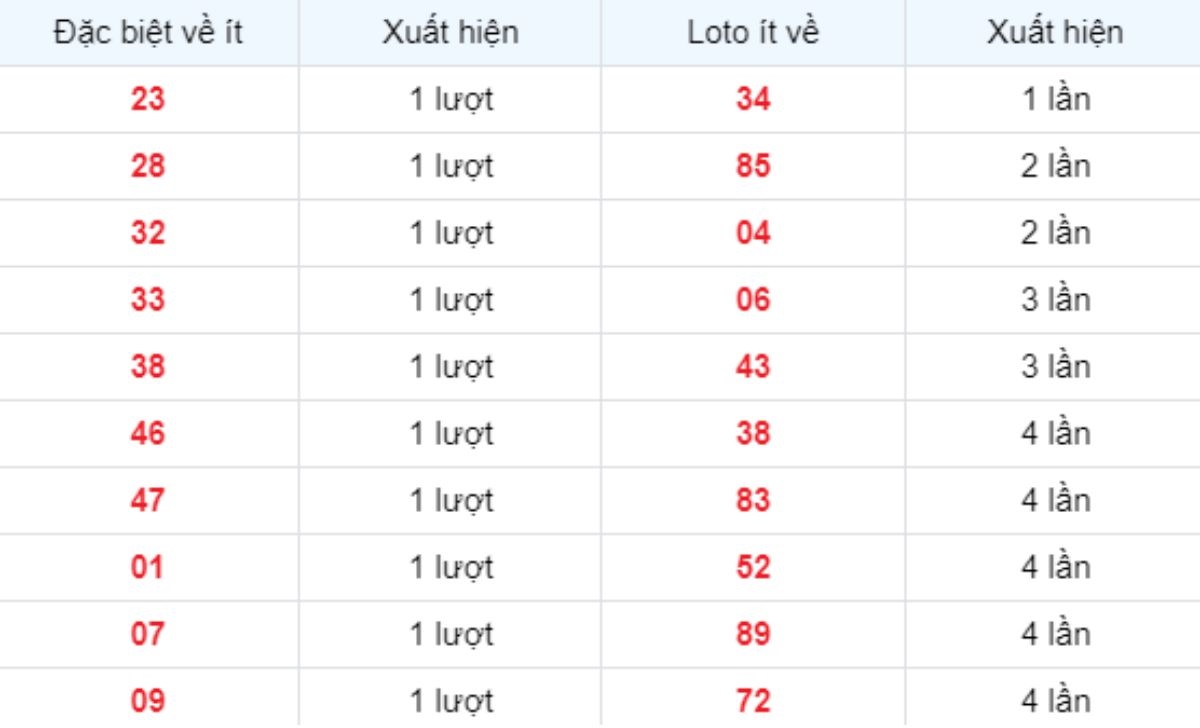Image resolution: width=1200 pixels, height=728 pixels.
Task: Select loto number 04
Action: click(x=753, y=233)
